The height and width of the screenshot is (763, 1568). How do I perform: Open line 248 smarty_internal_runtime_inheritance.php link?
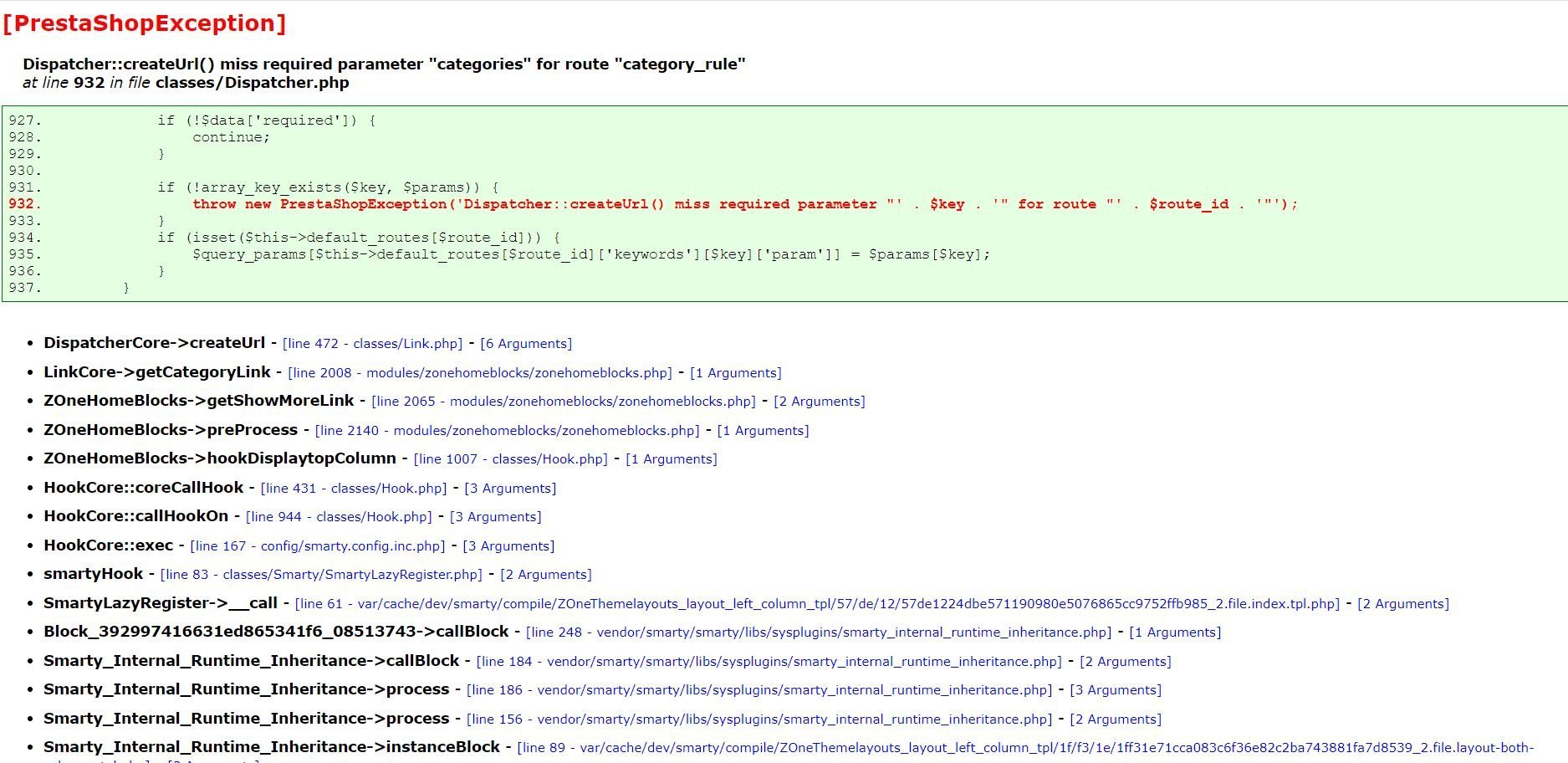point(819,632)
